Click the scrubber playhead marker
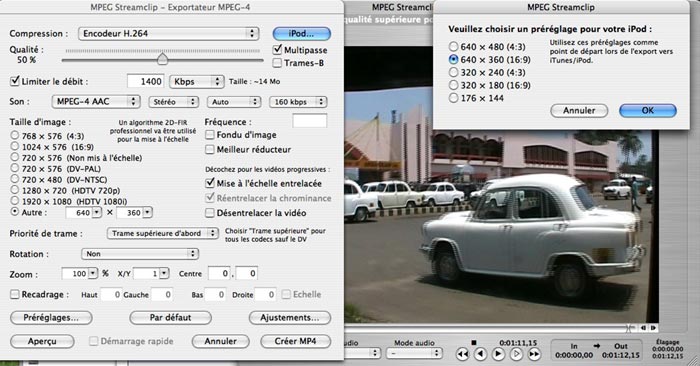This screenshot has width=700, height=366. pos(629,329)
